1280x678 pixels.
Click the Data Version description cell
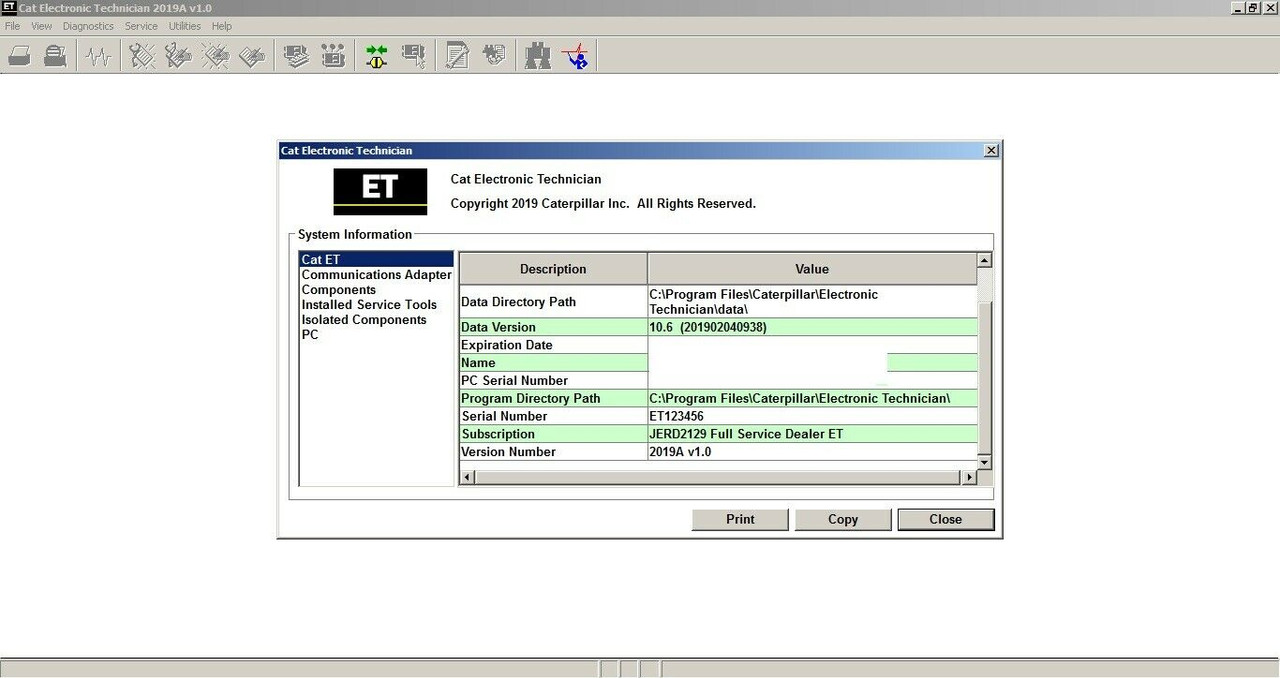pyautogui.click(x=553, y=327)
